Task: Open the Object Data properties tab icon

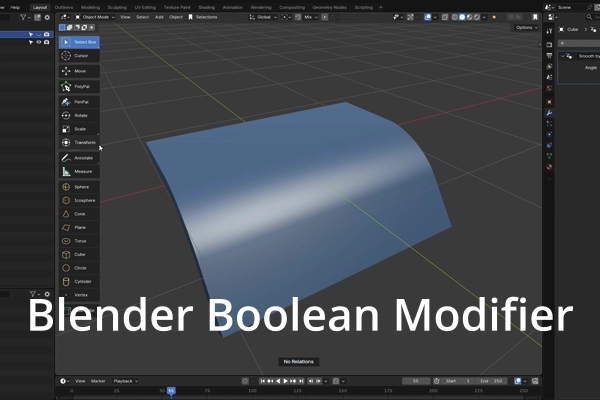Action: pos(549,156)
